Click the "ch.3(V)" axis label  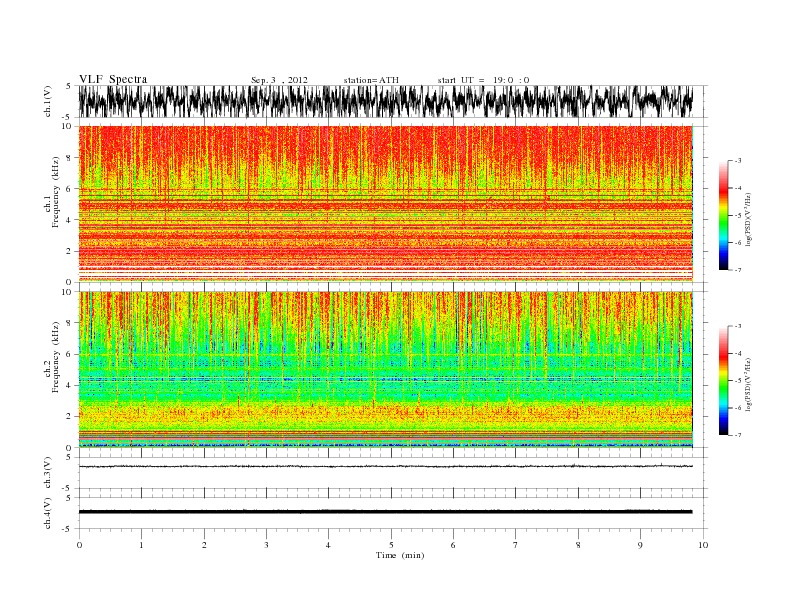click(48, 473)
